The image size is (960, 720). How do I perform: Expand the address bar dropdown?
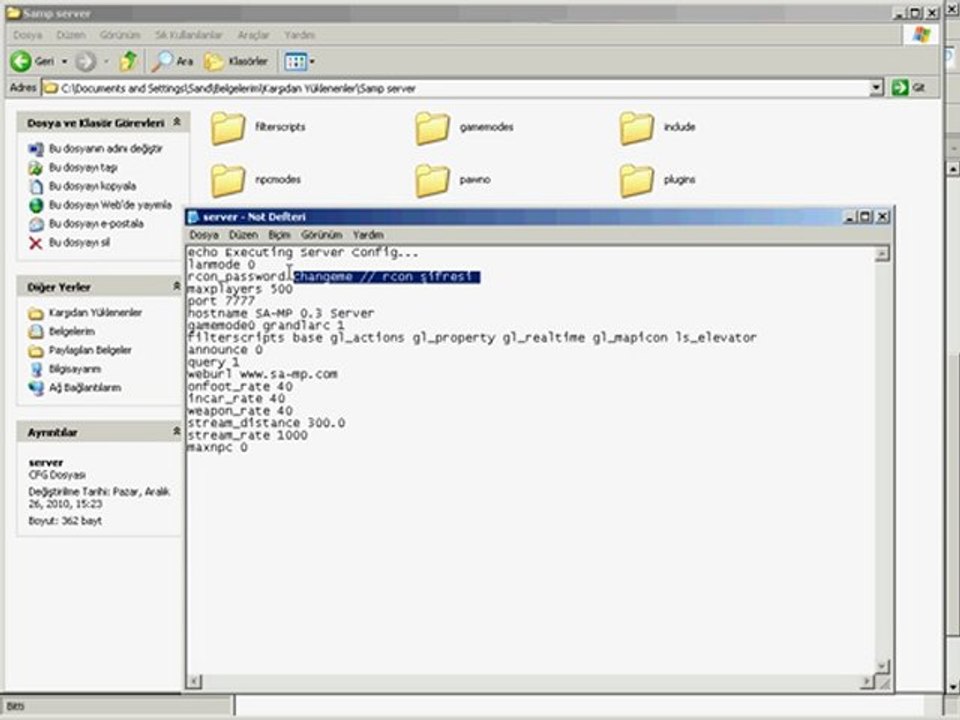[x=877, y=88]
